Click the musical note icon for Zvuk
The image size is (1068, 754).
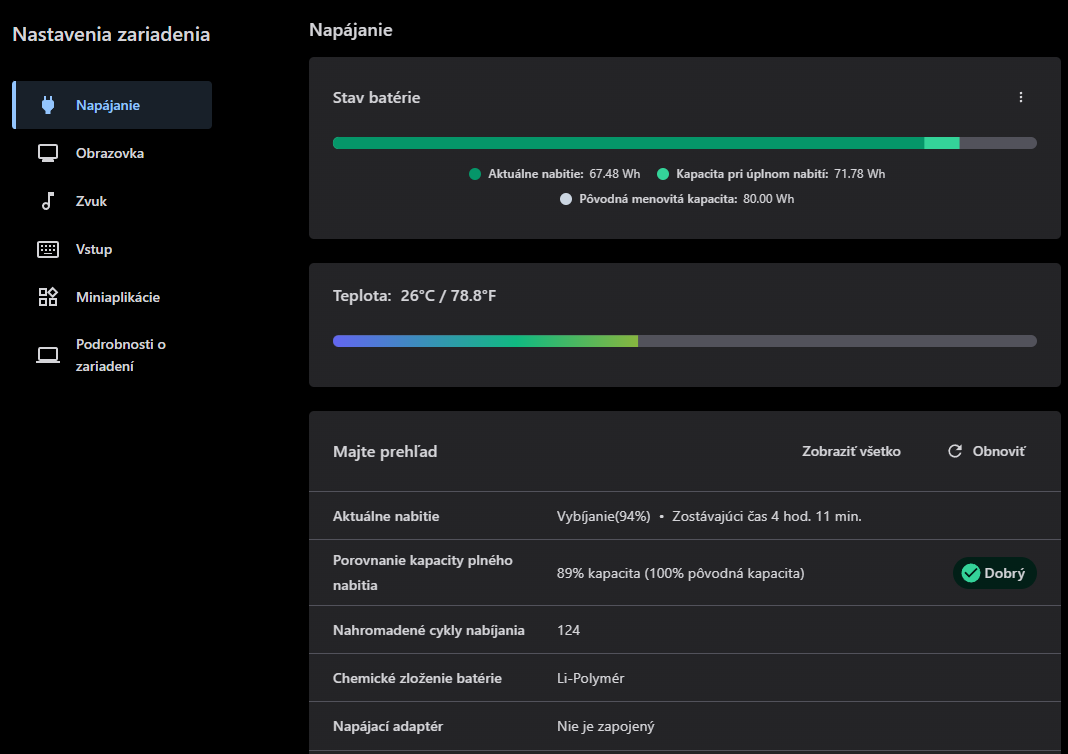coord(47,200)
